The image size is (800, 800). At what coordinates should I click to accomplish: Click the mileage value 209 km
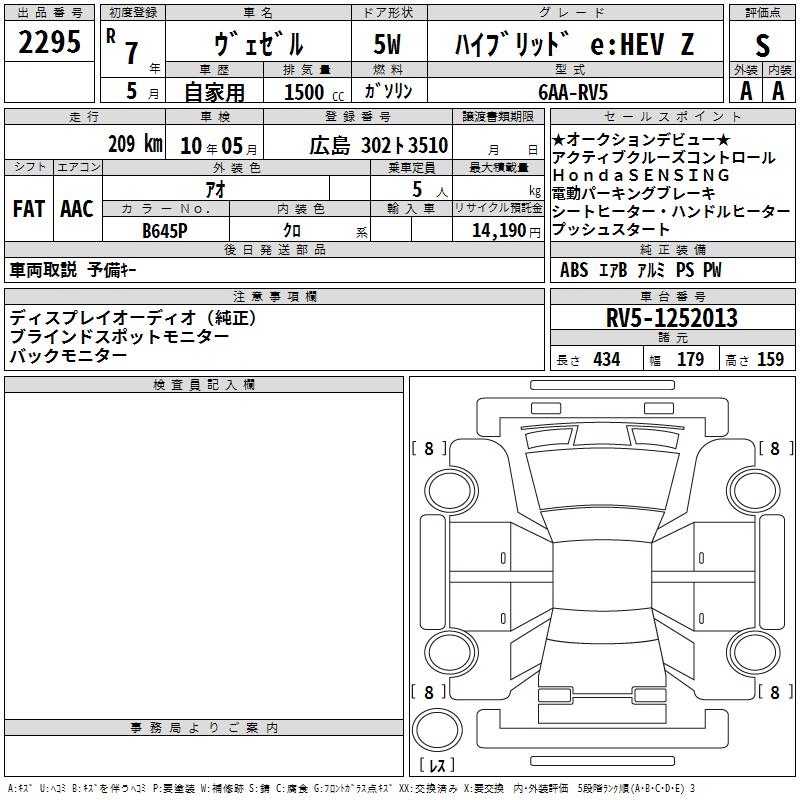tap(135, 144)
